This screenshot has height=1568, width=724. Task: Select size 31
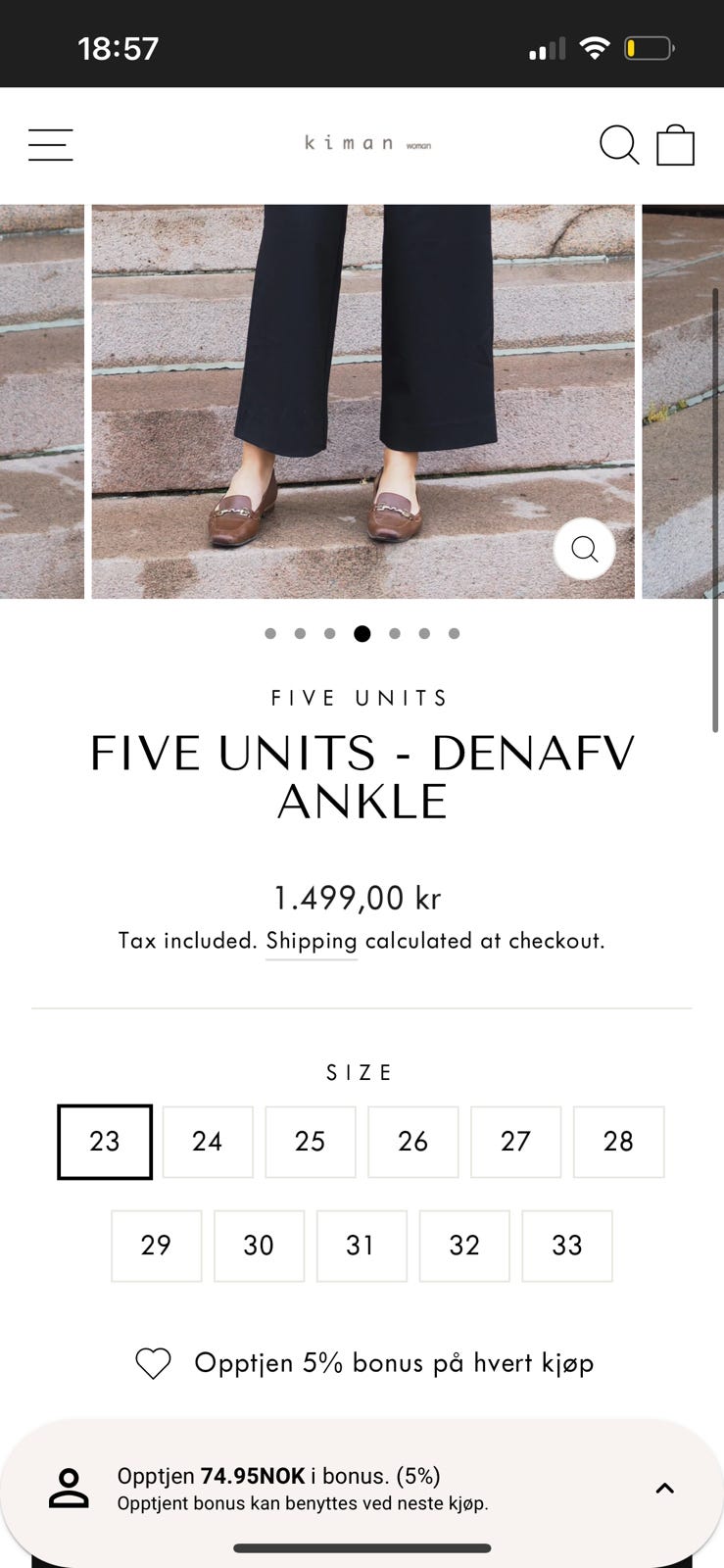(x=362, y=1246)
